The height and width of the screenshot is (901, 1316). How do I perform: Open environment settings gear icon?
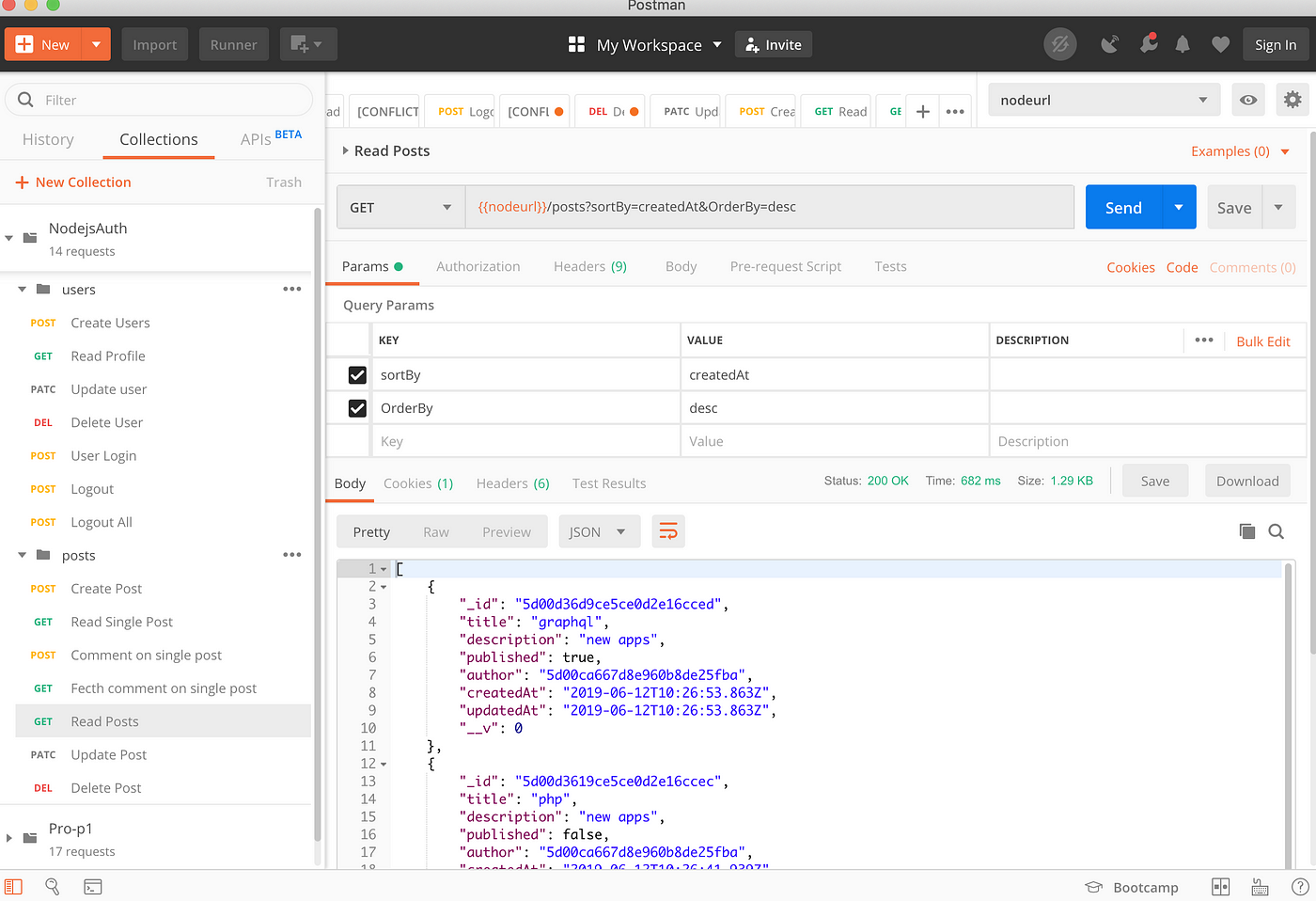(1292, 100)
